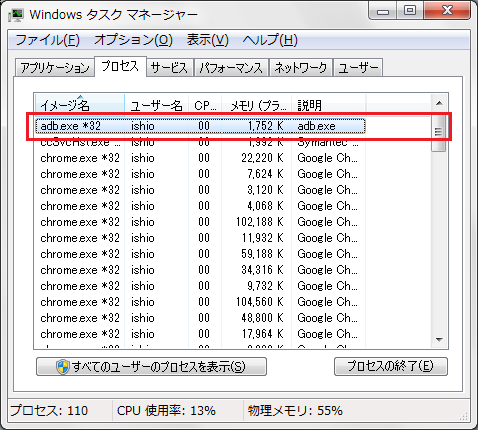The height and width of the screenshot is (430, 478).
Task: Select the chrome.exe row using 4,068 K
Action: [x=200, y=206]
